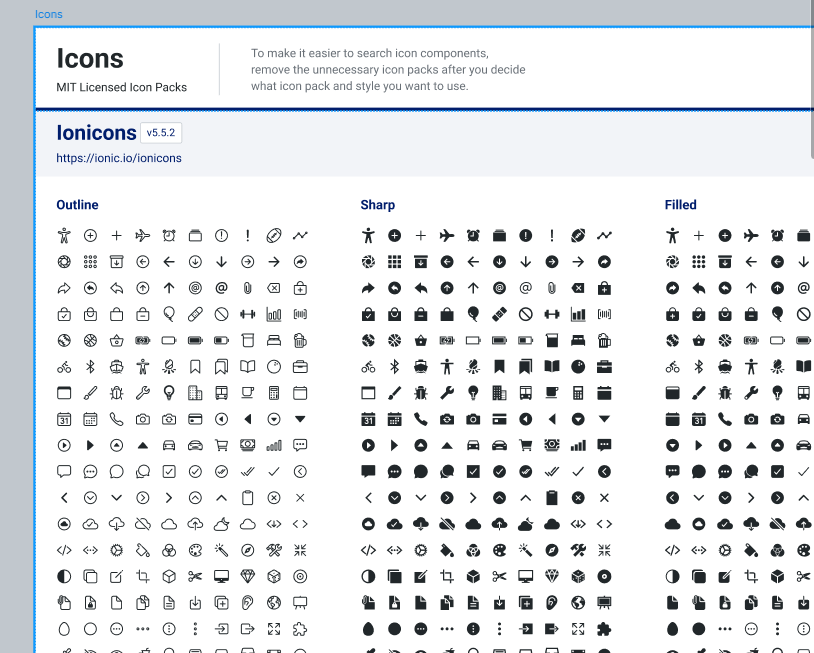Choose the Sharp wrench build icon
This screenshot has height=653, width=814.
[446, 393]
